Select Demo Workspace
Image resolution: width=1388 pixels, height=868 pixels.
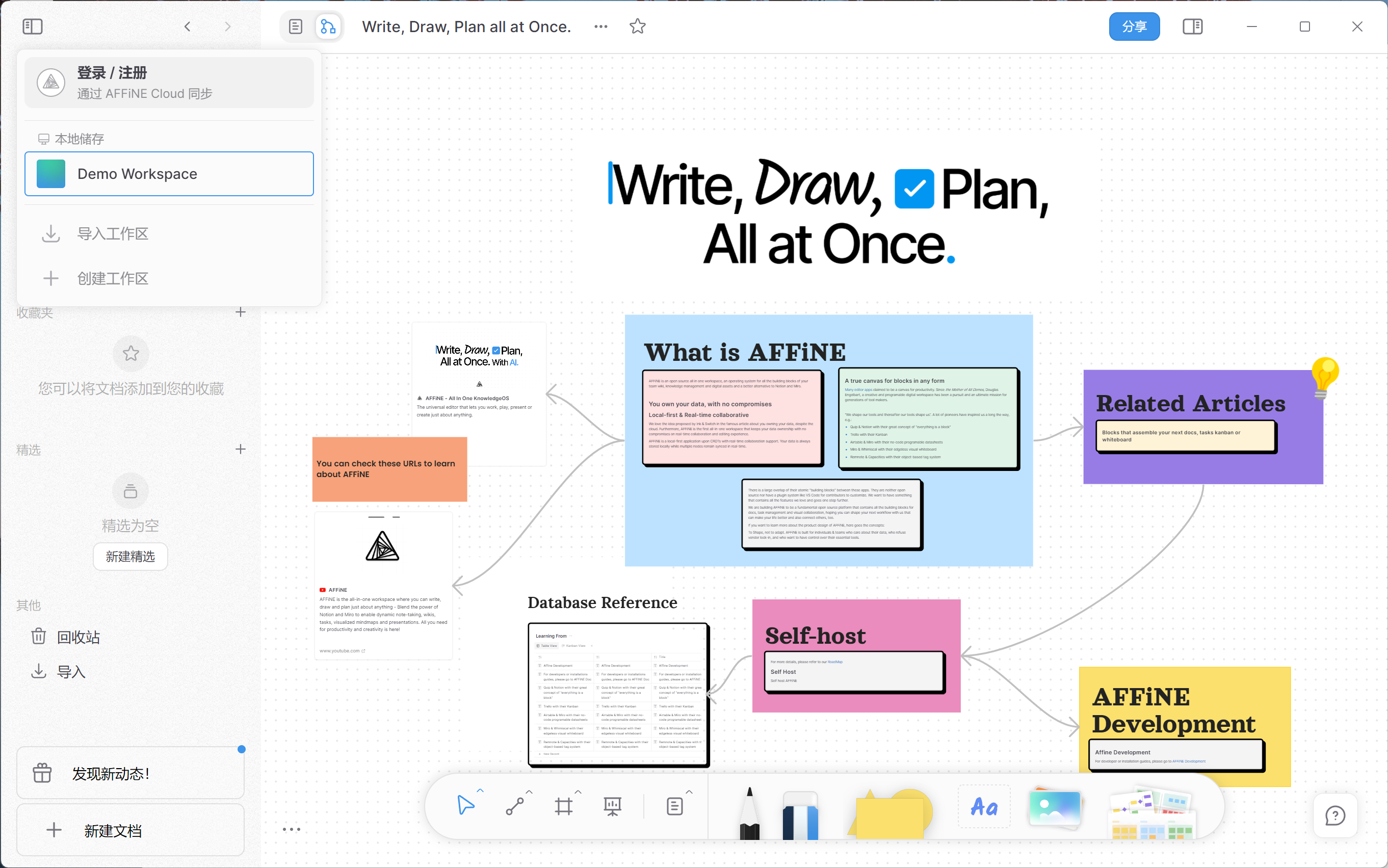click(169, 174)
